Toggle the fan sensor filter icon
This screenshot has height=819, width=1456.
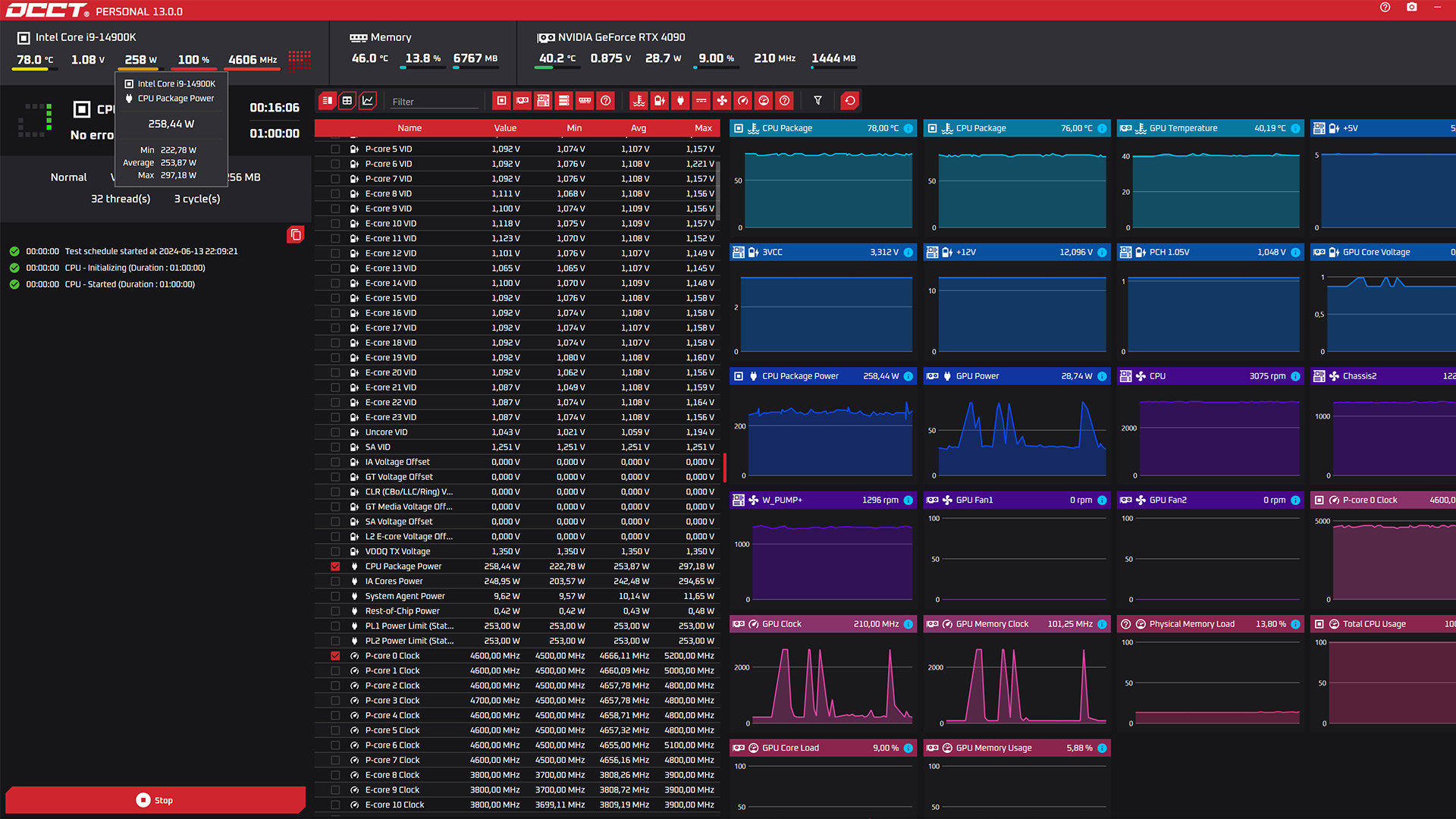tap(722, 101)
